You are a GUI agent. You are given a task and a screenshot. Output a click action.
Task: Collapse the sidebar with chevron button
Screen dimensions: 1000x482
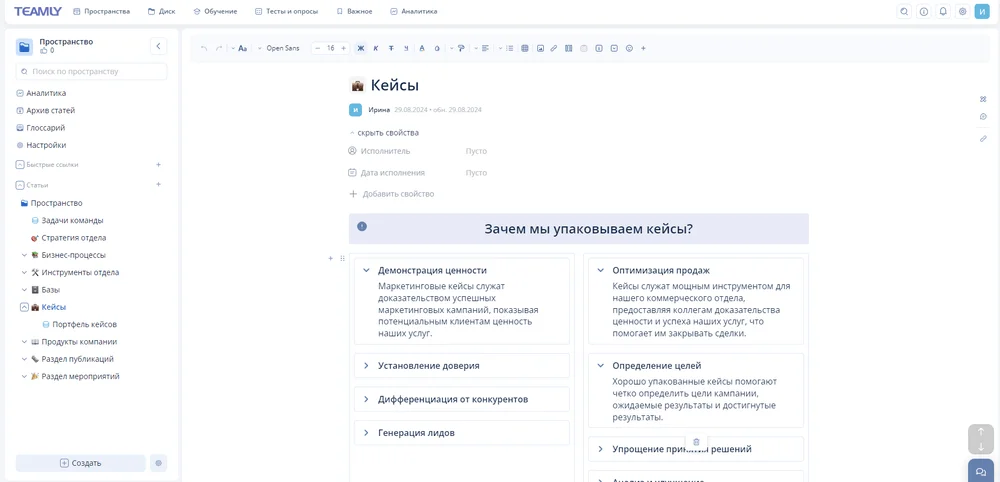tap(158, 46)
